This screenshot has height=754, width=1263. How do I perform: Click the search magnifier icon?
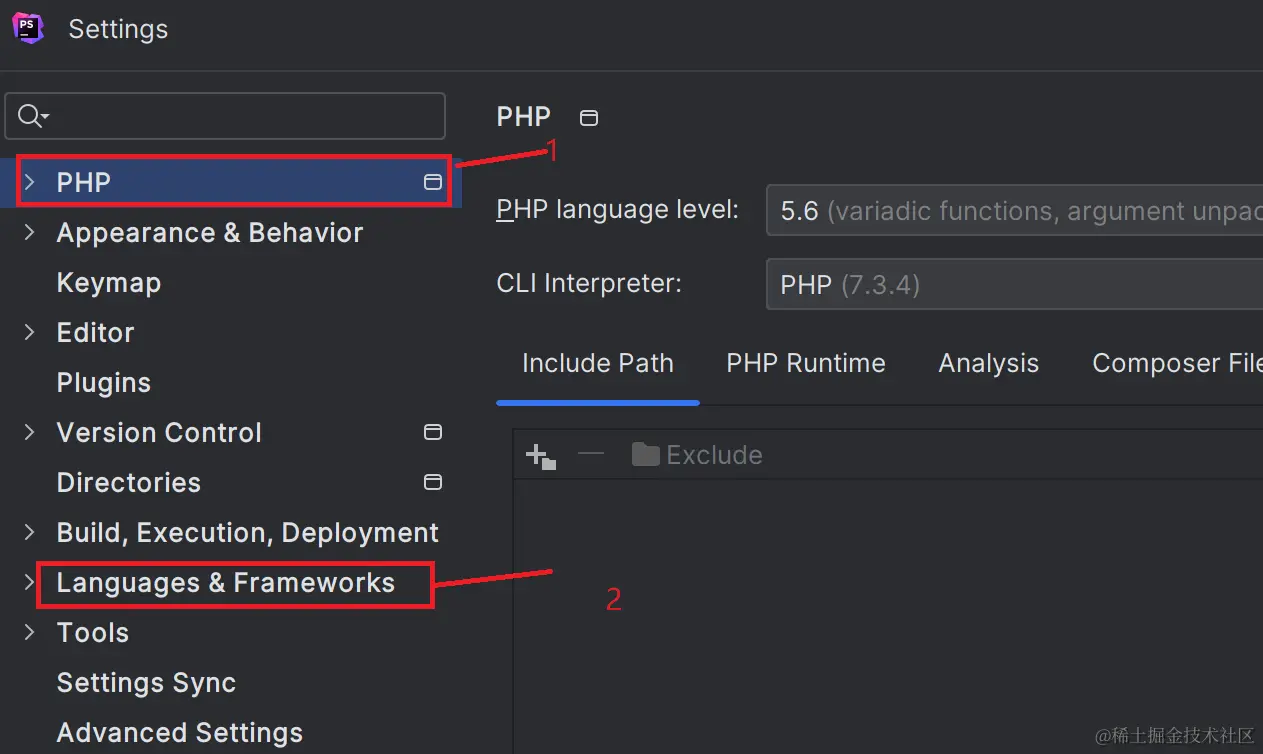tap(30, 116)
